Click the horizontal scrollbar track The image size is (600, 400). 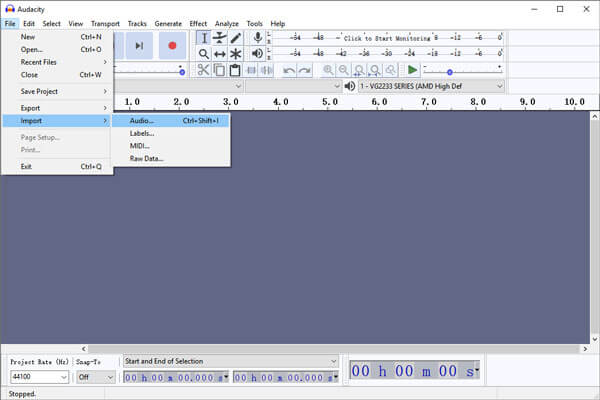(x=334, y=349)
